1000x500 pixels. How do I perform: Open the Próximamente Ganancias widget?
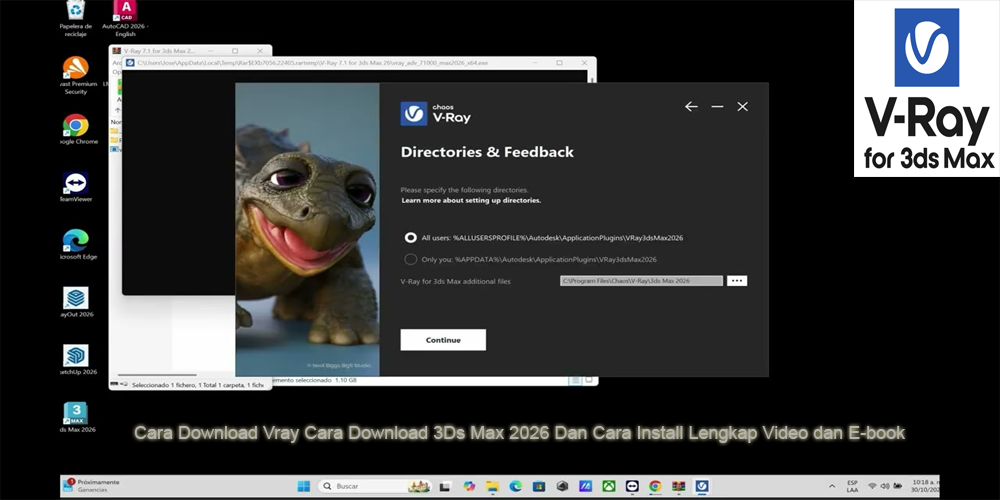[91, 486]
